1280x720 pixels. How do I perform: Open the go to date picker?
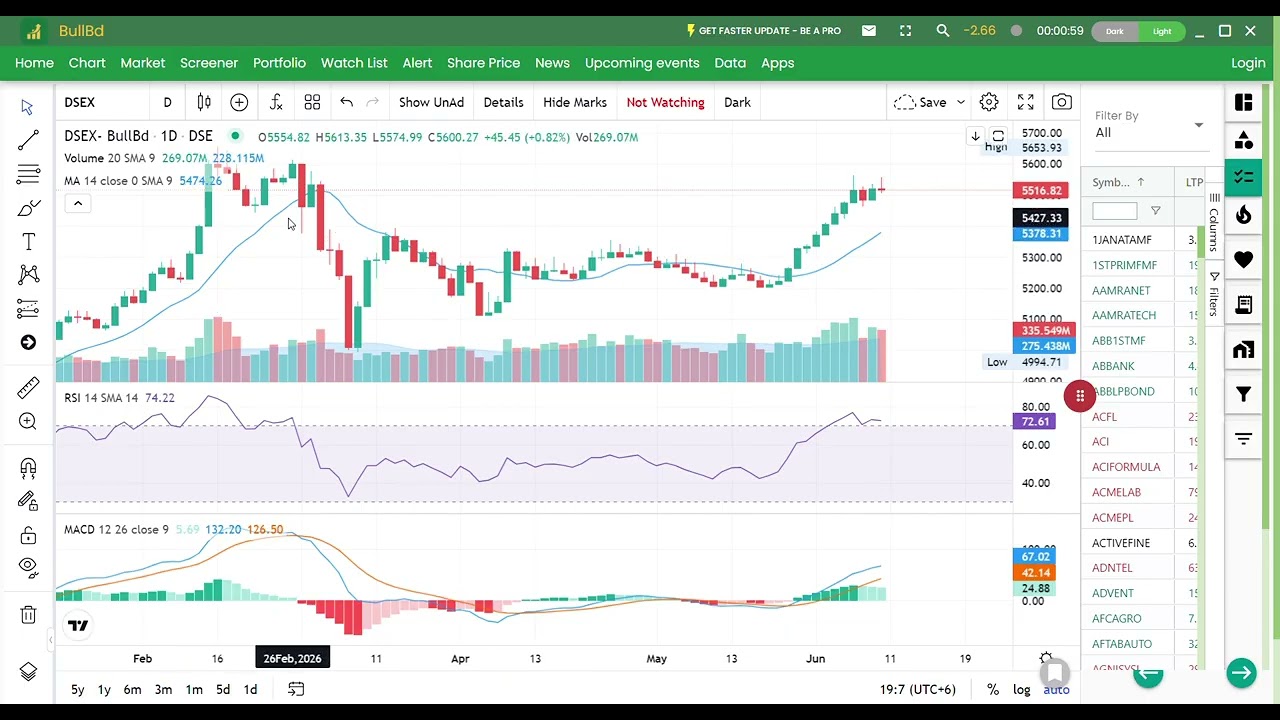click(296, 689)
